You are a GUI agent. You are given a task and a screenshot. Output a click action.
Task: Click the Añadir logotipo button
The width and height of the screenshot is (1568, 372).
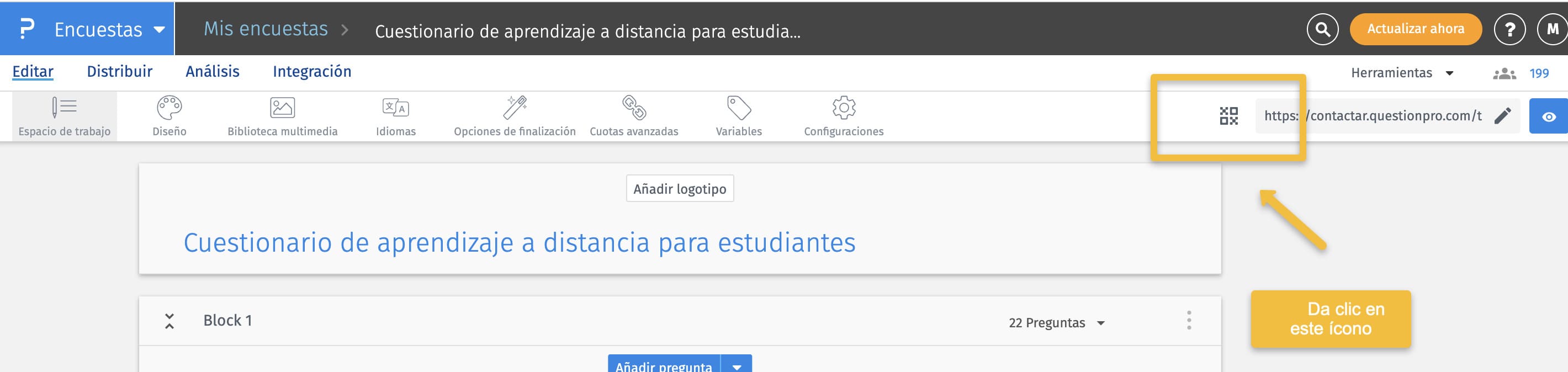point(680,189)
